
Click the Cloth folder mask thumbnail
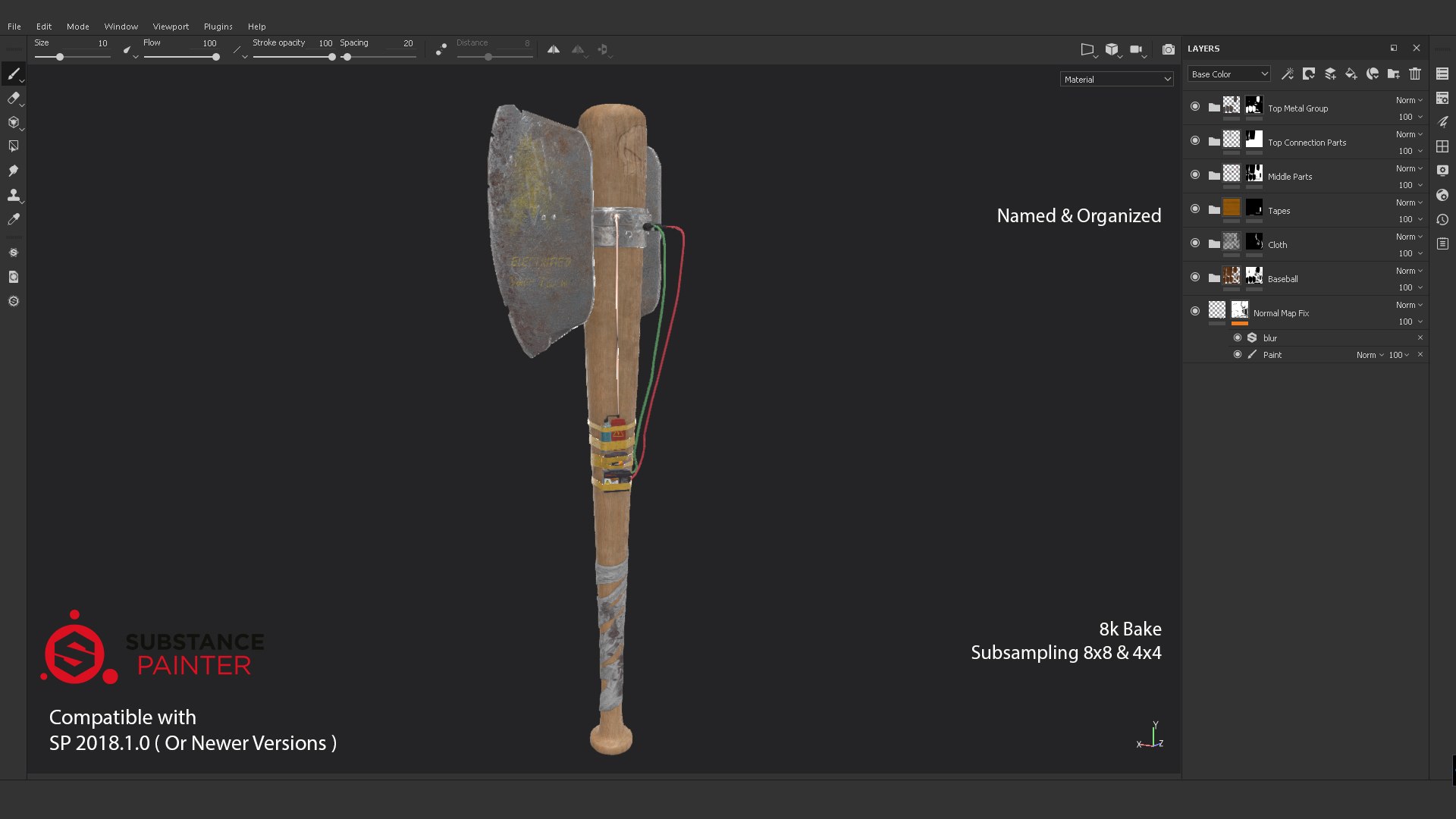[1254, 242]
